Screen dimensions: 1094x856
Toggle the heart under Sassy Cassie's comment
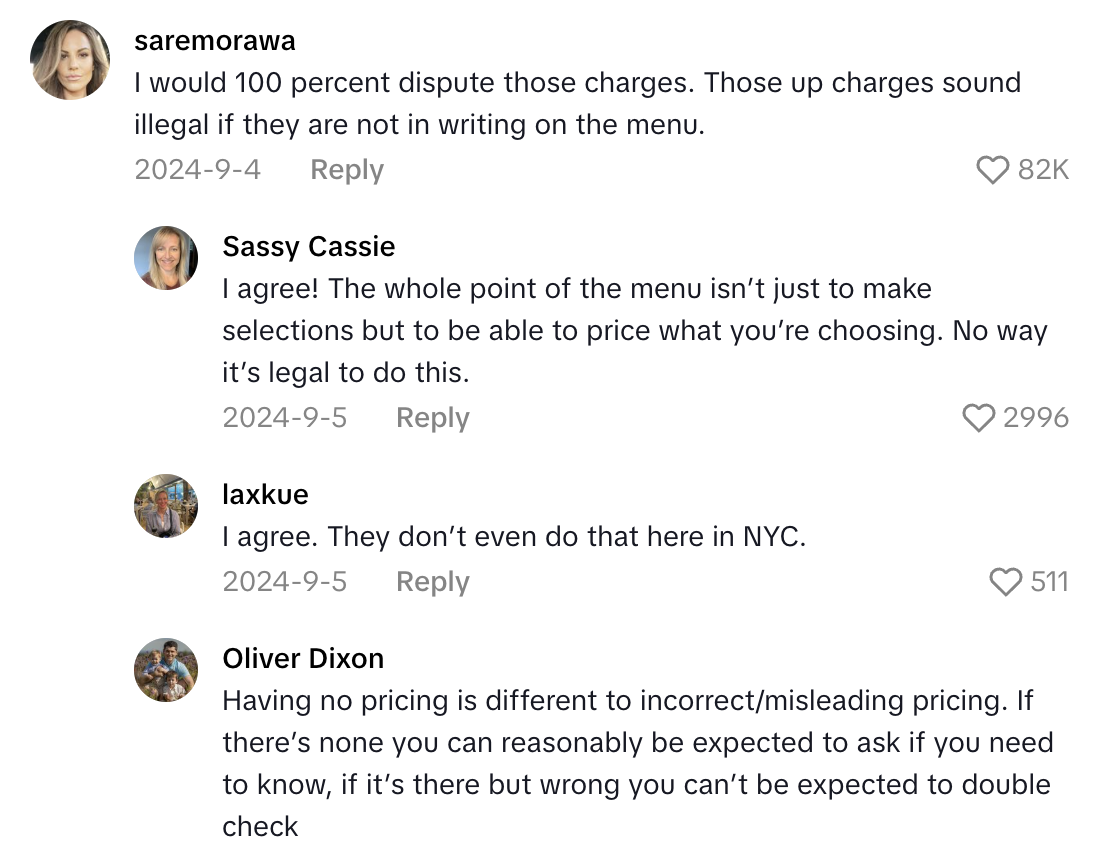pyautogui.click(x=979, y=417)
